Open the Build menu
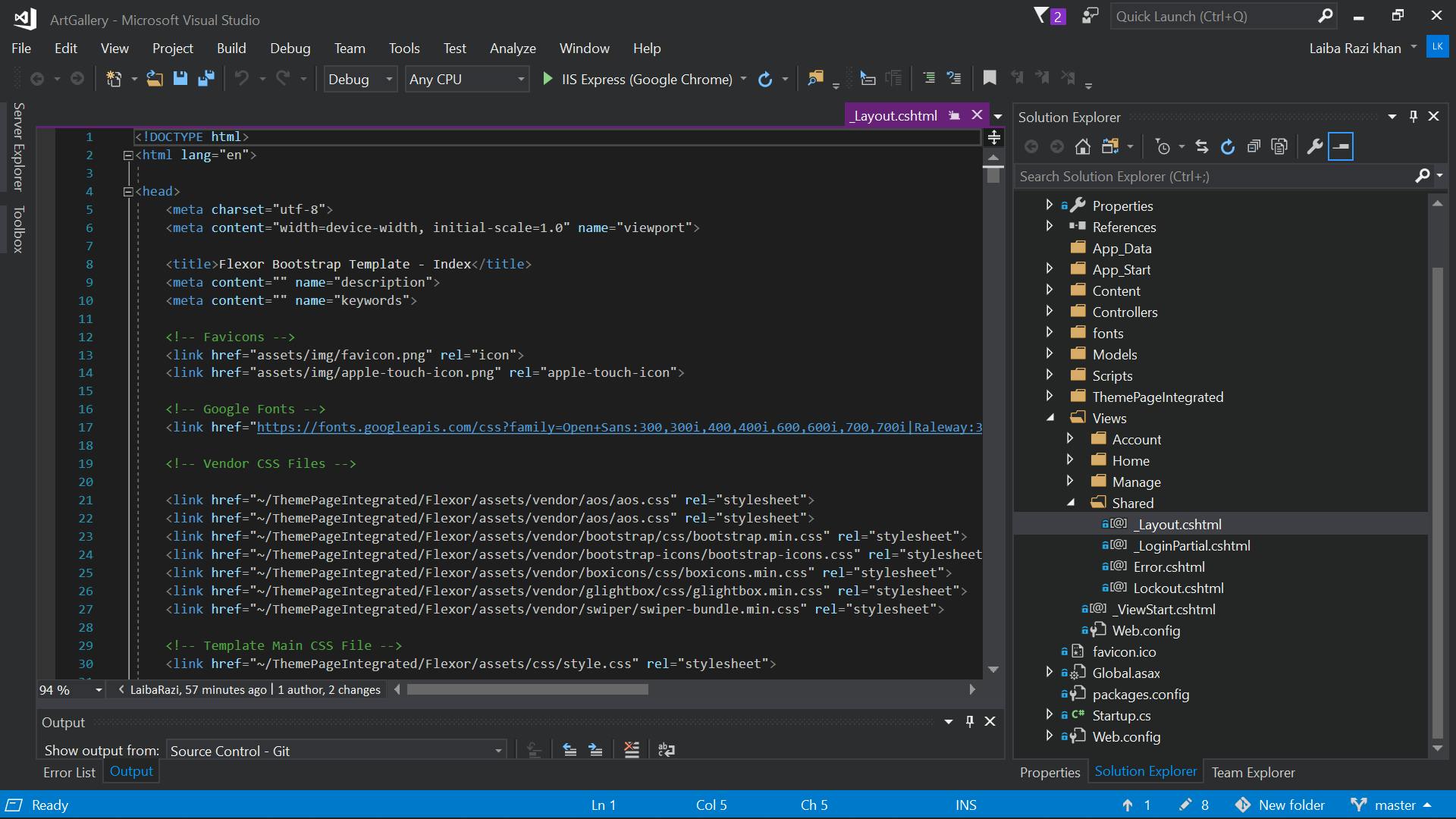The image size is (1456, 819). 231,48
